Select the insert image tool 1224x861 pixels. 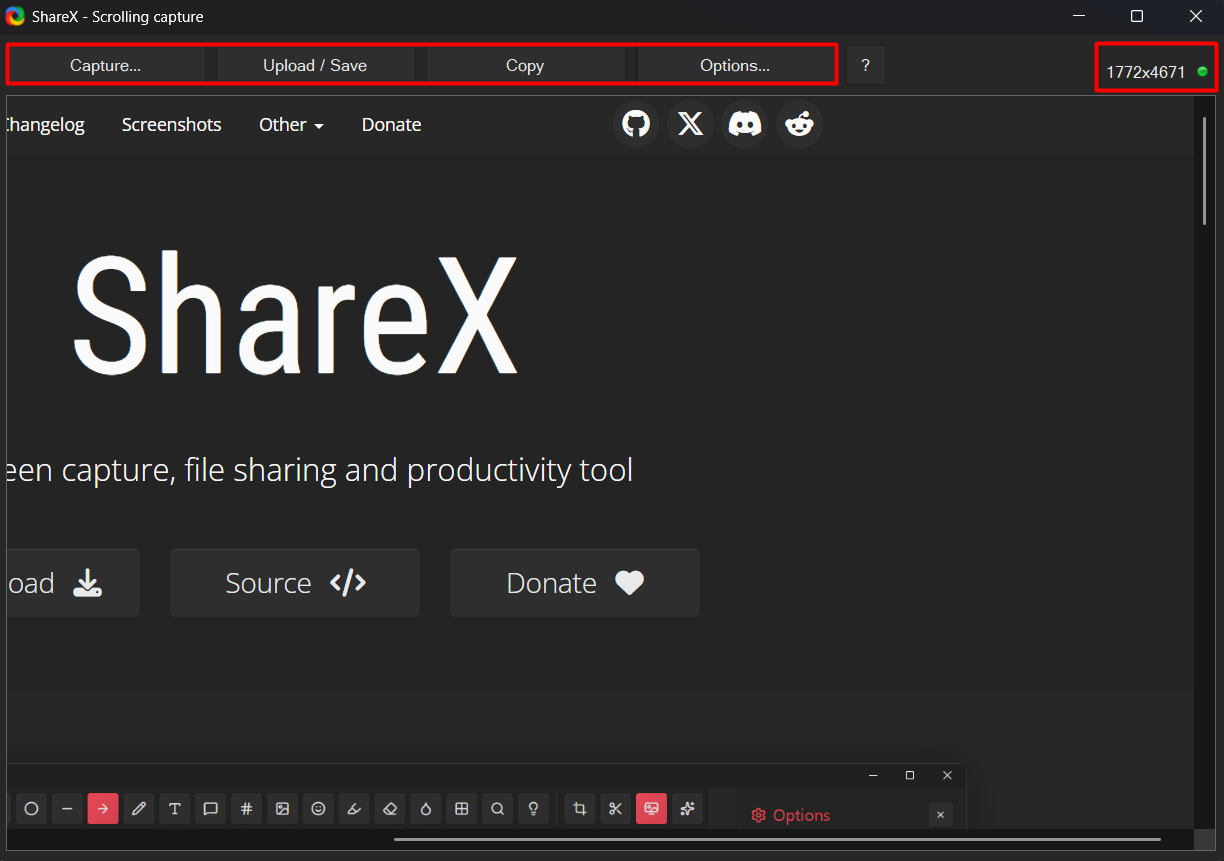click(283, 809)
